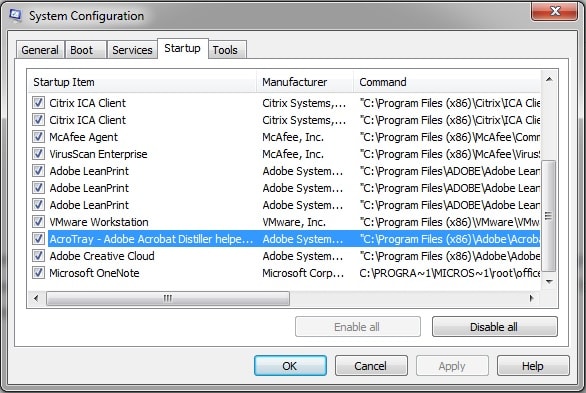Viewport: 586px width, 393px height.
Task: Click the Apply button
Action: (x=452, y=366)
